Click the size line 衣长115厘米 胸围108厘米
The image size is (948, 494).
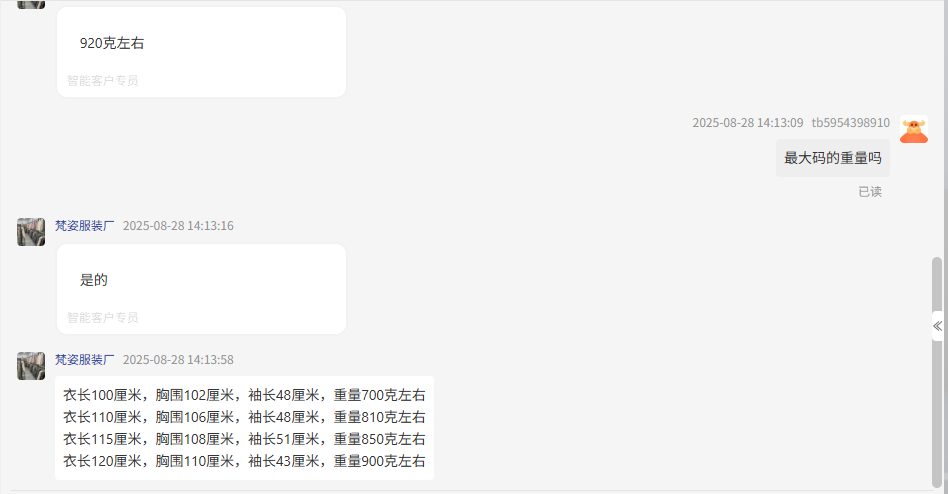pos(244,439)
